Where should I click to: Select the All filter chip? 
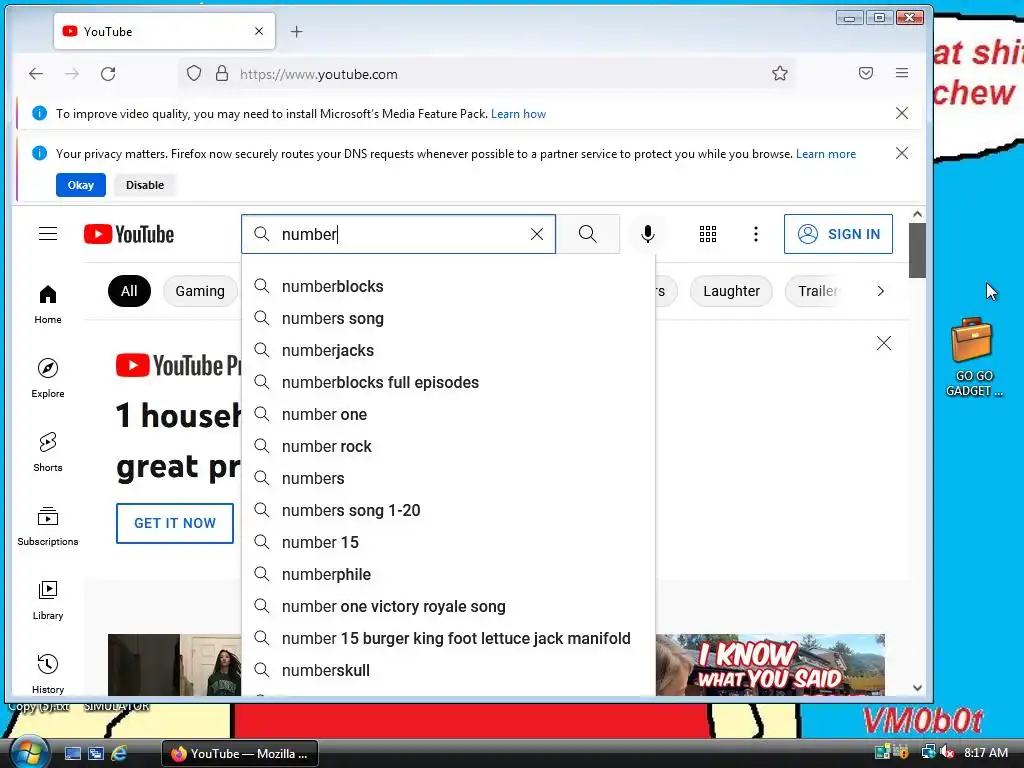click(129, 291)
